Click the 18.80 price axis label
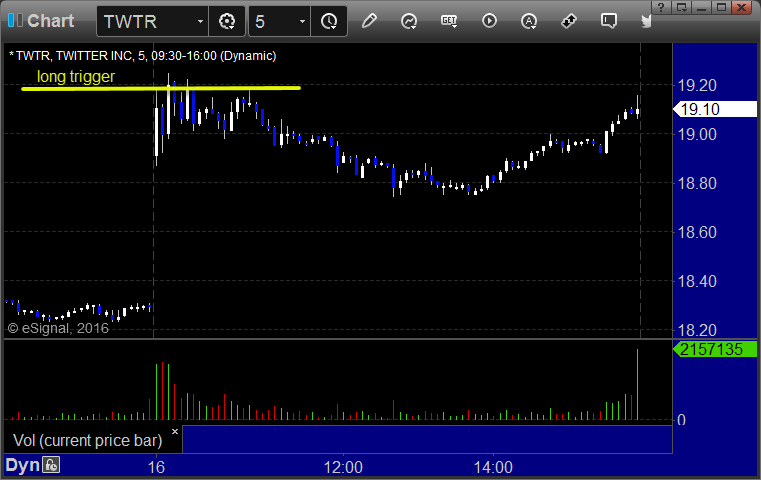Viewport: 761px width, 480px height. pos(697,183)
